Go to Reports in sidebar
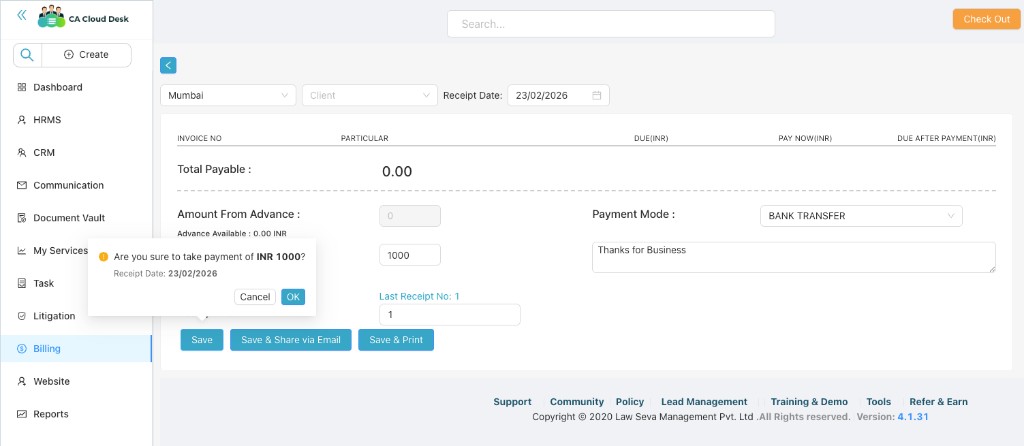This screenshot has width=1024, height=446. coord(50,414)
